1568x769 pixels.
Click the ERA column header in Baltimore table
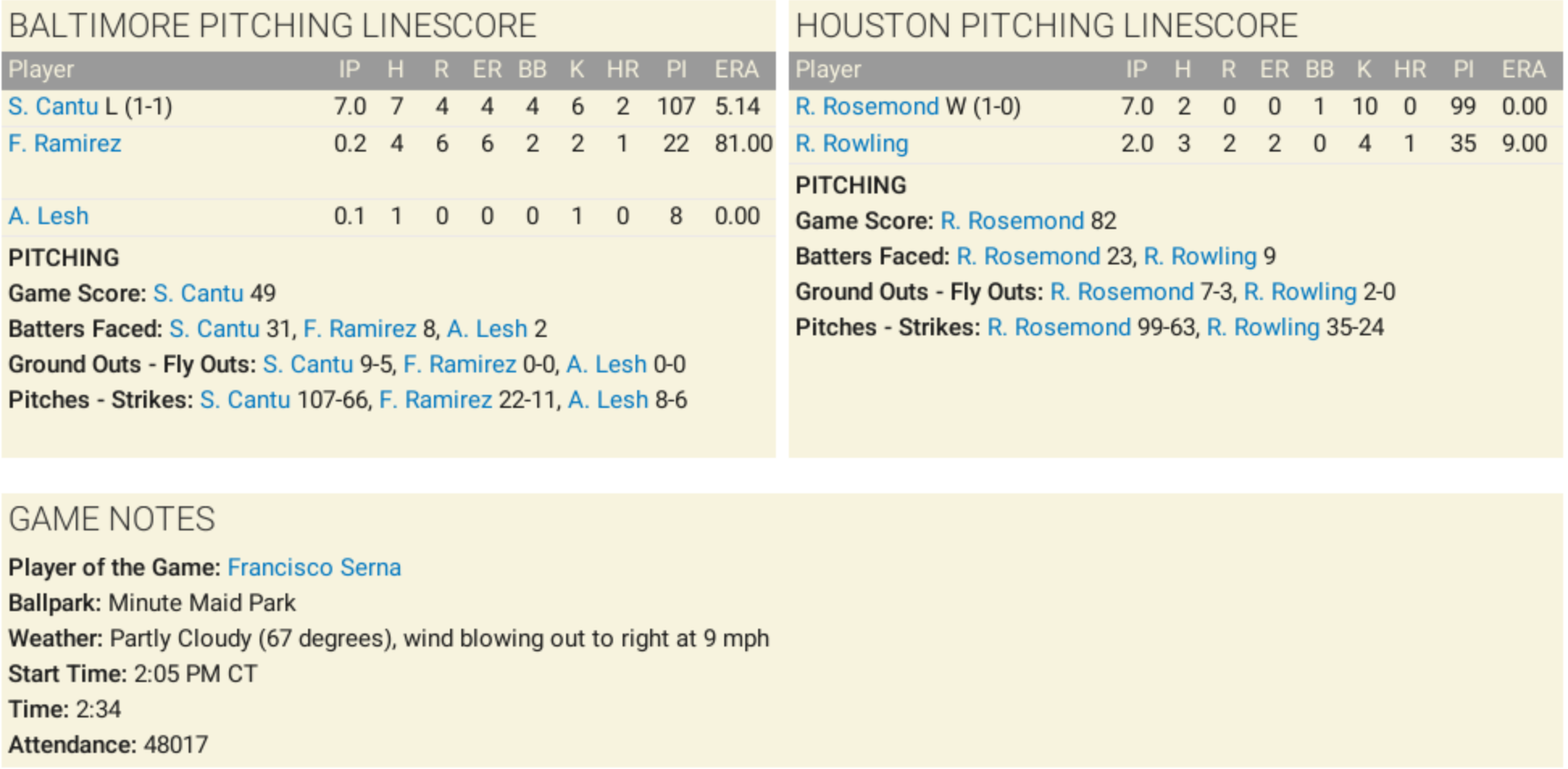(x=736, y=70)
